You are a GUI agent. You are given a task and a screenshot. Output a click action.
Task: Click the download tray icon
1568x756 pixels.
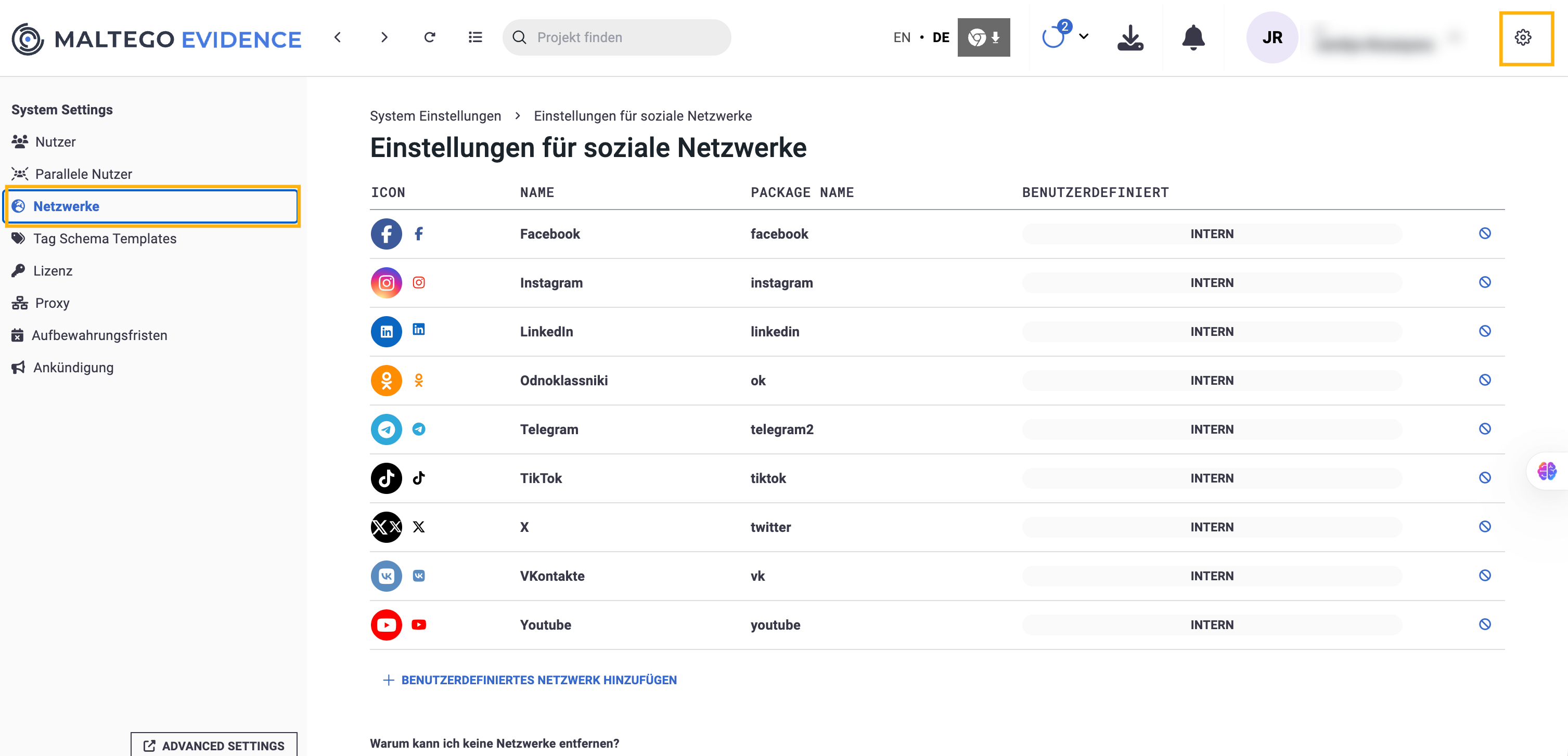tap(1130, 38)
